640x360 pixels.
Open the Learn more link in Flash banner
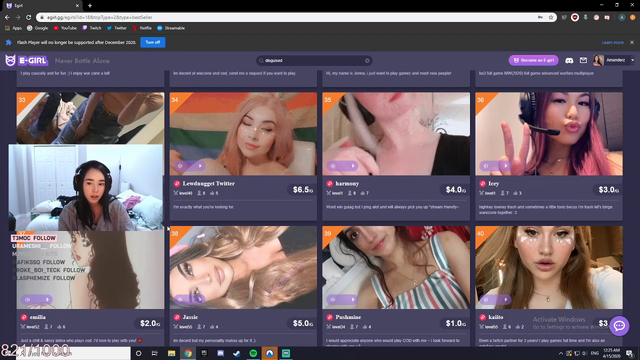pyautogui.click(x=612, y=42)
